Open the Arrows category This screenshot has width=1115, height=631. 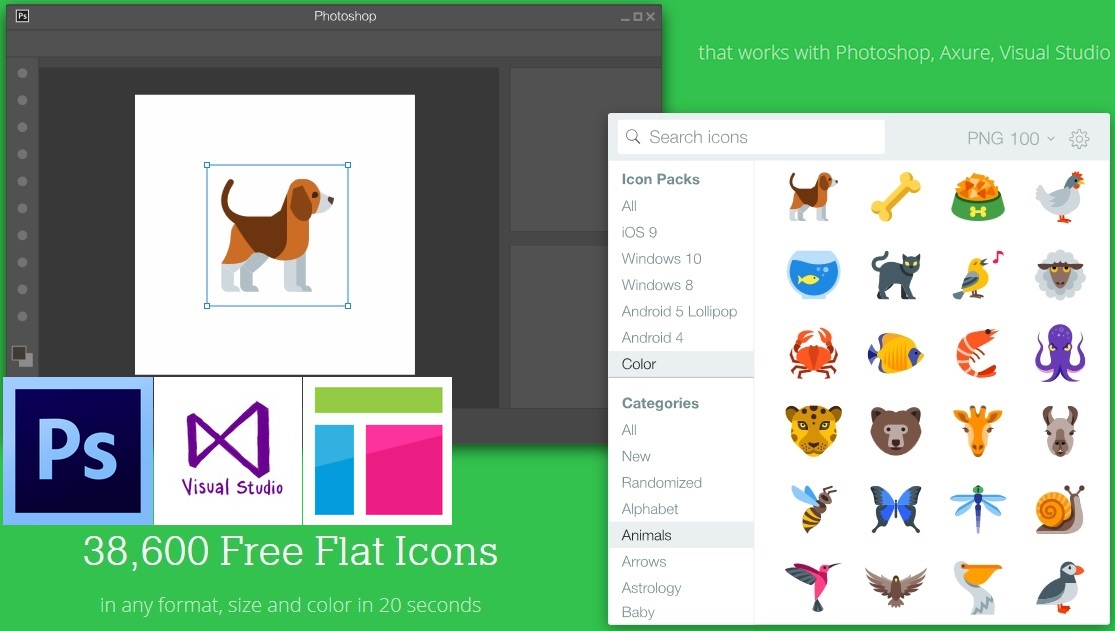click(643, 562)
